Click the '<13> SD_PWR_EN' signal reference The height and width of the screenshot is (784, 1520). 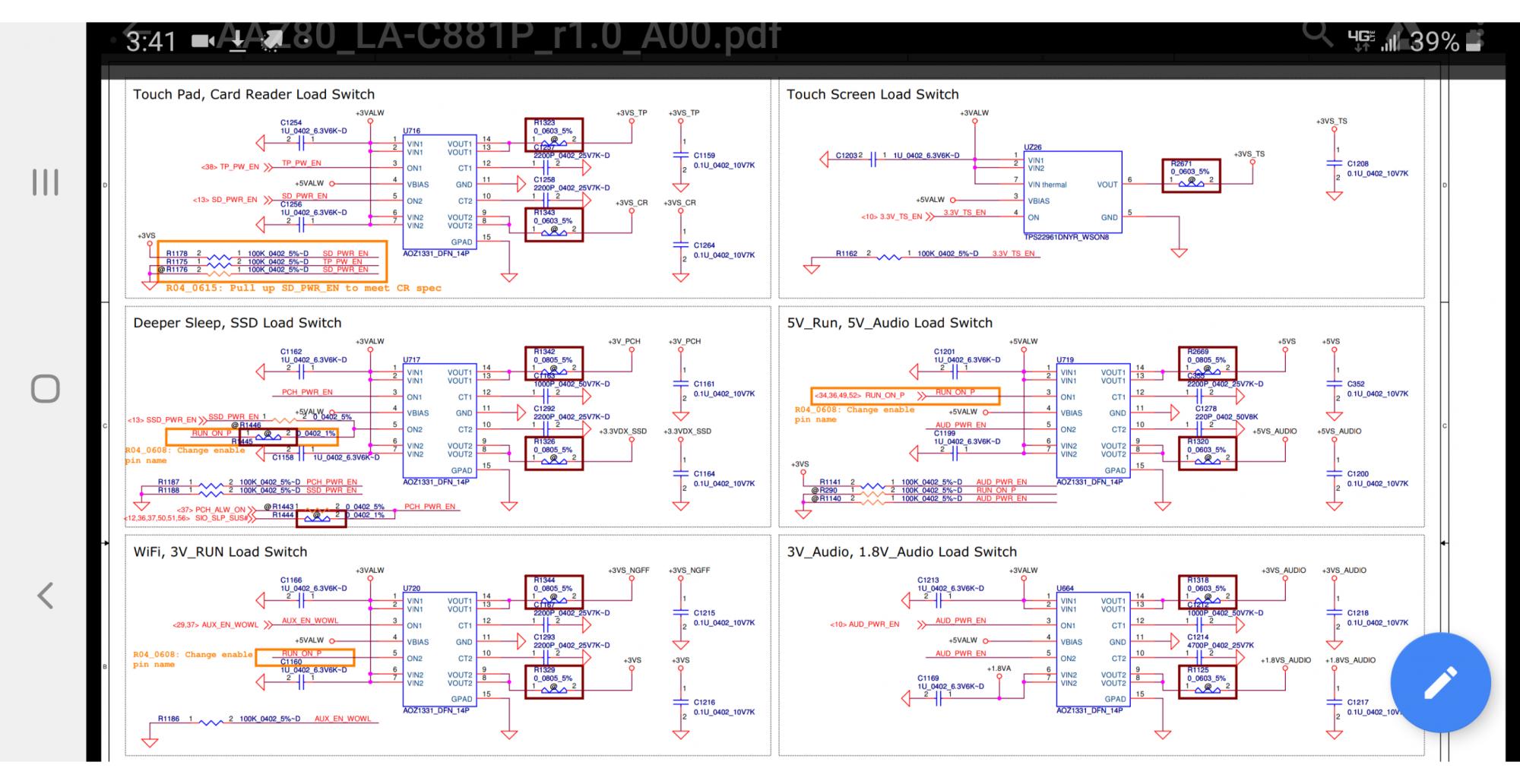[x=226, y=200]
